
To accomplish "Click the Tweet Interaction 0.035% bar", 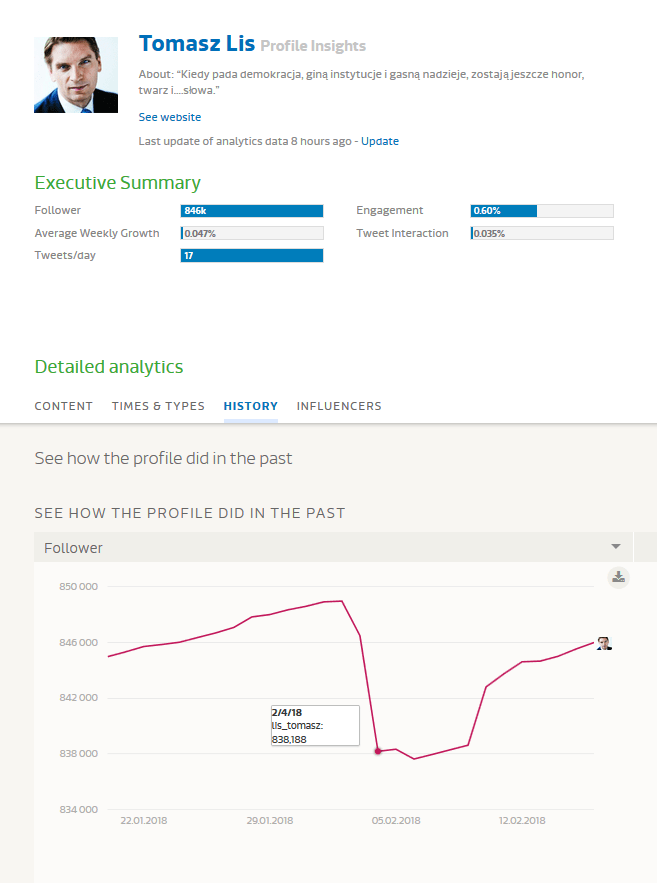I will 541,233.
